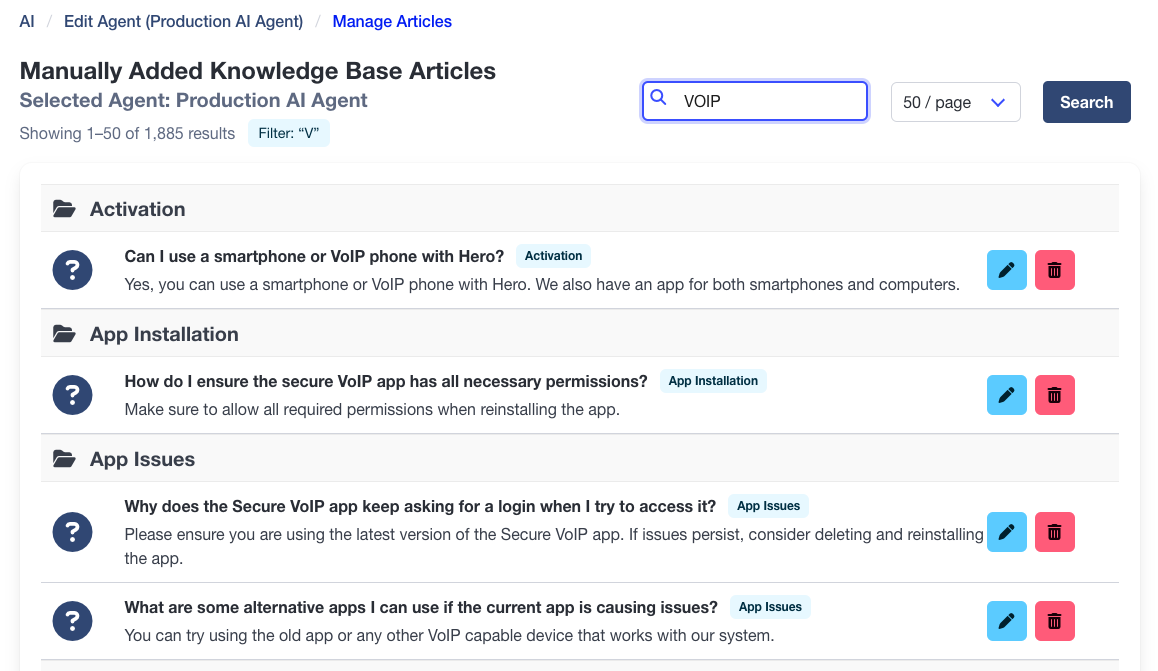This screenshot has height=671, width=1158.
Task: Open the 50 per page dropdown
Action: point(955,101)
